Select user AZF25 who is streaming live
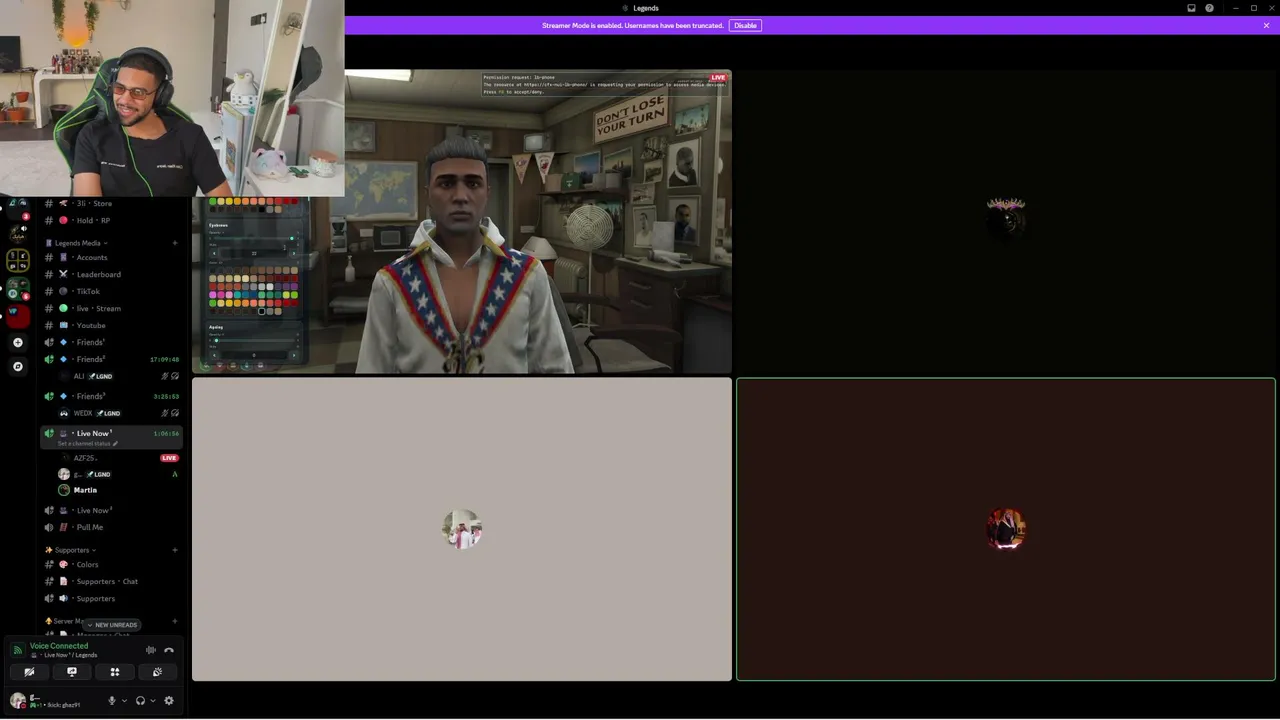This screenshot has height=720, width=1280. (x=118, y=458)
